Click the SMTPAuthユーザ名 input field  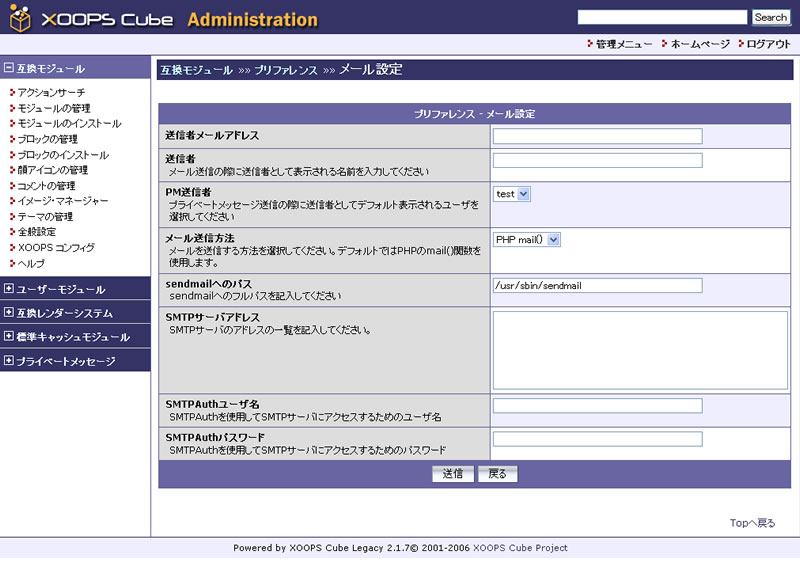(x=597, y=406)
